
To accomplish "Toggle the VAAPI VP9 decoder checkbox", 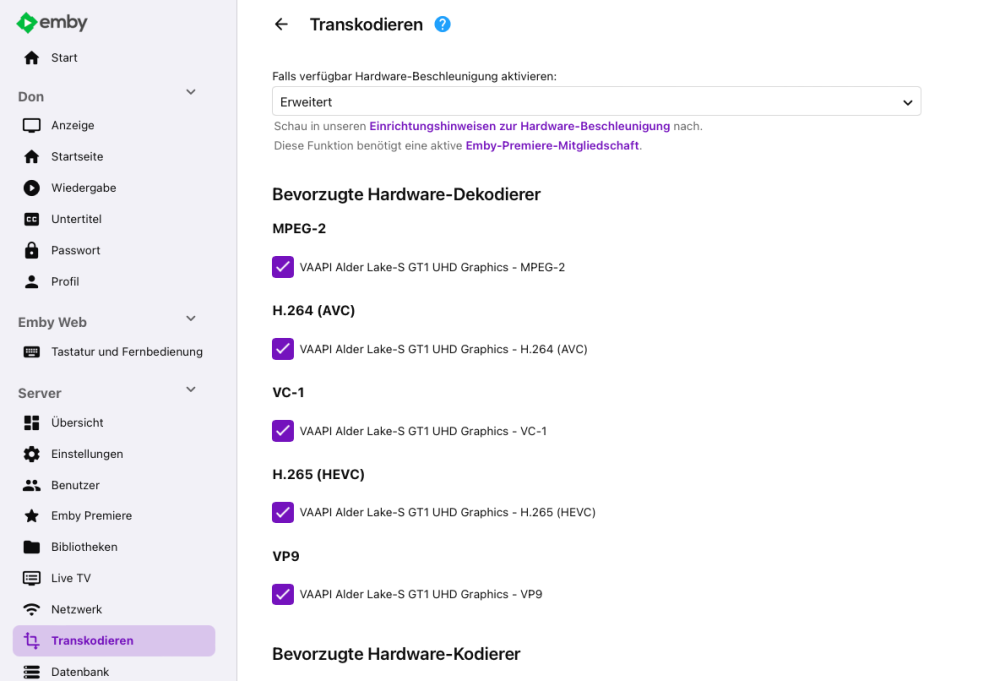I will (283, 594).
